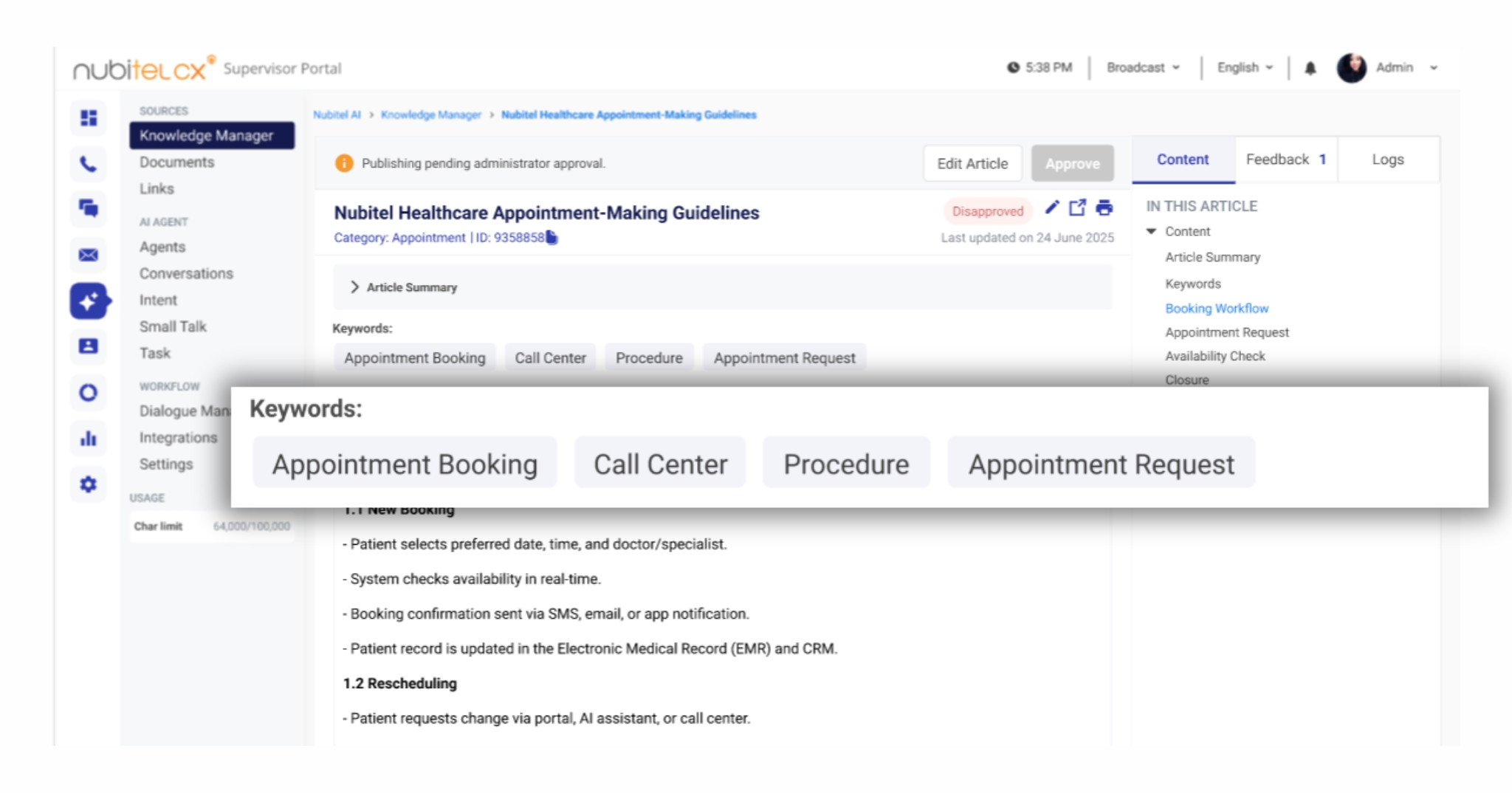The width and height of the screenshot is (1512, 793).
Task: Open the chat conversations icon
Action: pos(89,210)
